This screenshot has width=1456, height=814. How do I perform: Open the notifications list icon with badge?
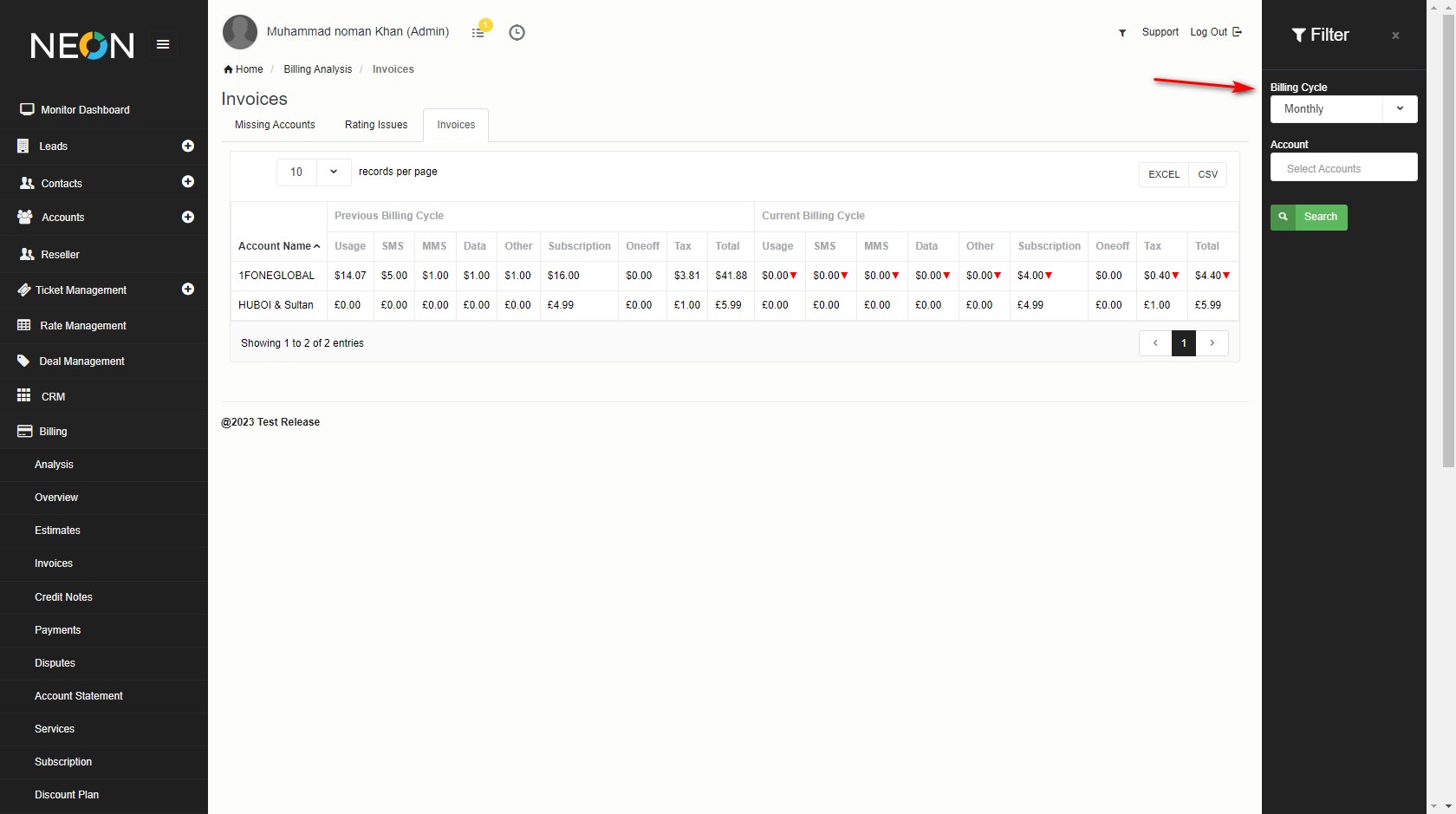click(478, 32)
